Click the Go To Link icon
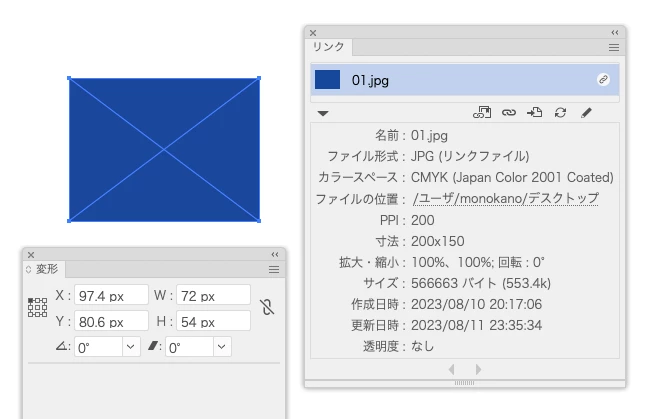The image size is (654, 419). tap(534, 113)
